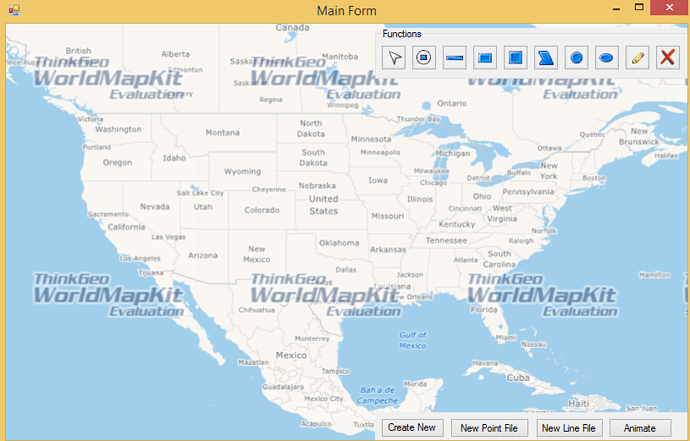Click the 'Arkansas' map label
Viewport: 690px width, 441px height.
pos(388,250)
